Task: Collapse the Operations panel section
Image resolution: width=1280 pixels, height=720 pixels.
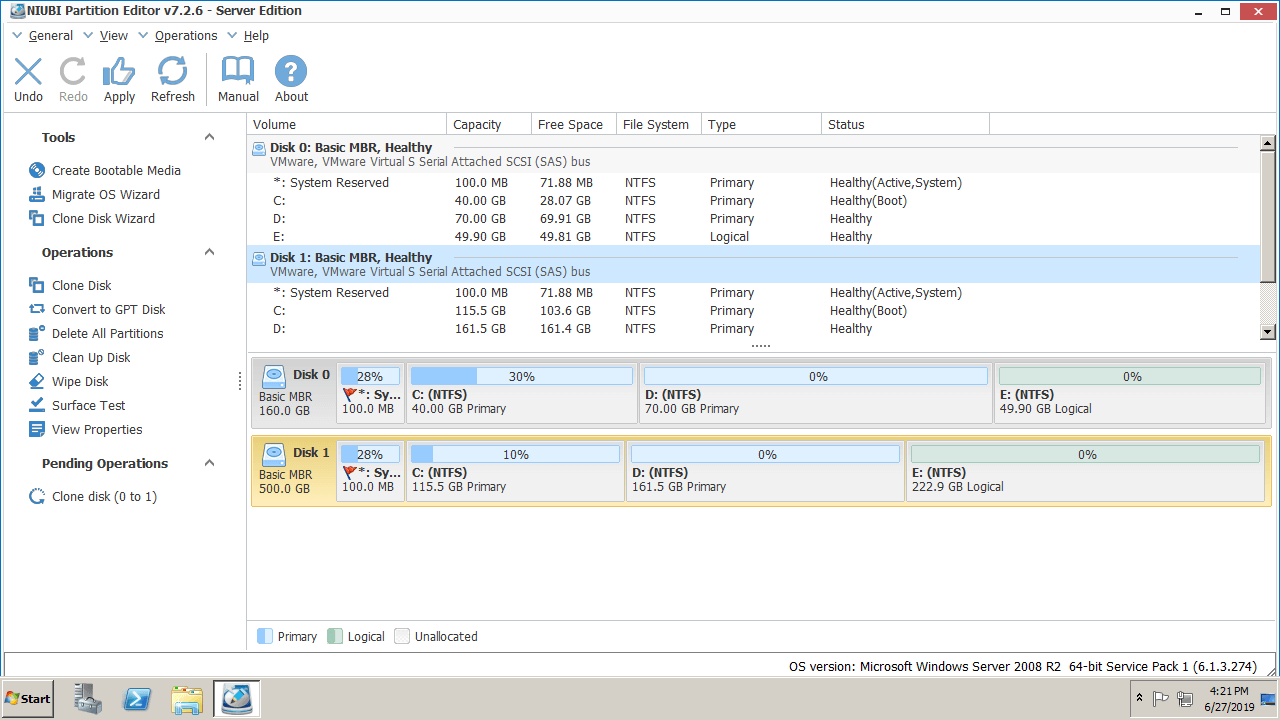Action: point(209,253)
